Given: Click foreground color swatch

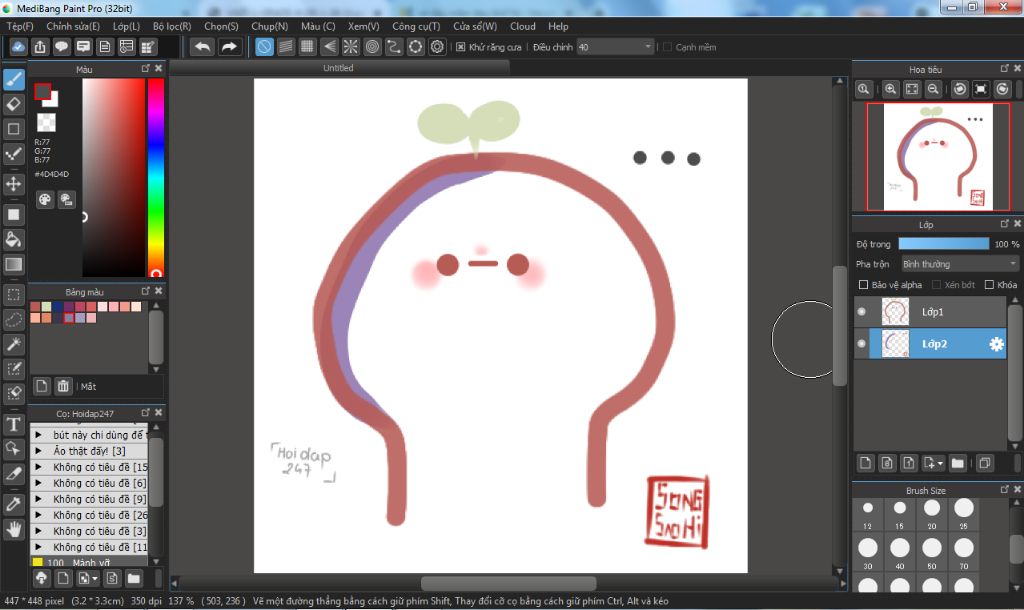Looking at the screenshot, I should [42, 91].
